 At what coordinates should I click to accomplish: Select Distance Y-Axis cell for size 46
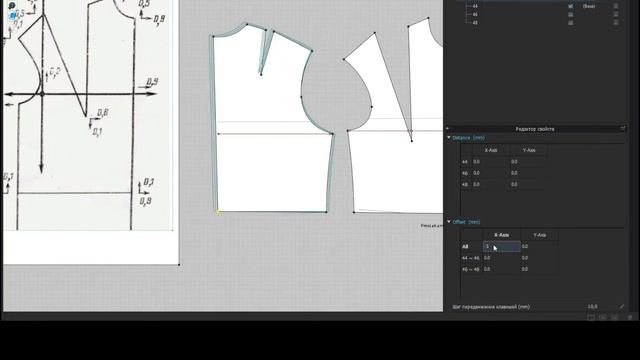(x=529, y=173)
